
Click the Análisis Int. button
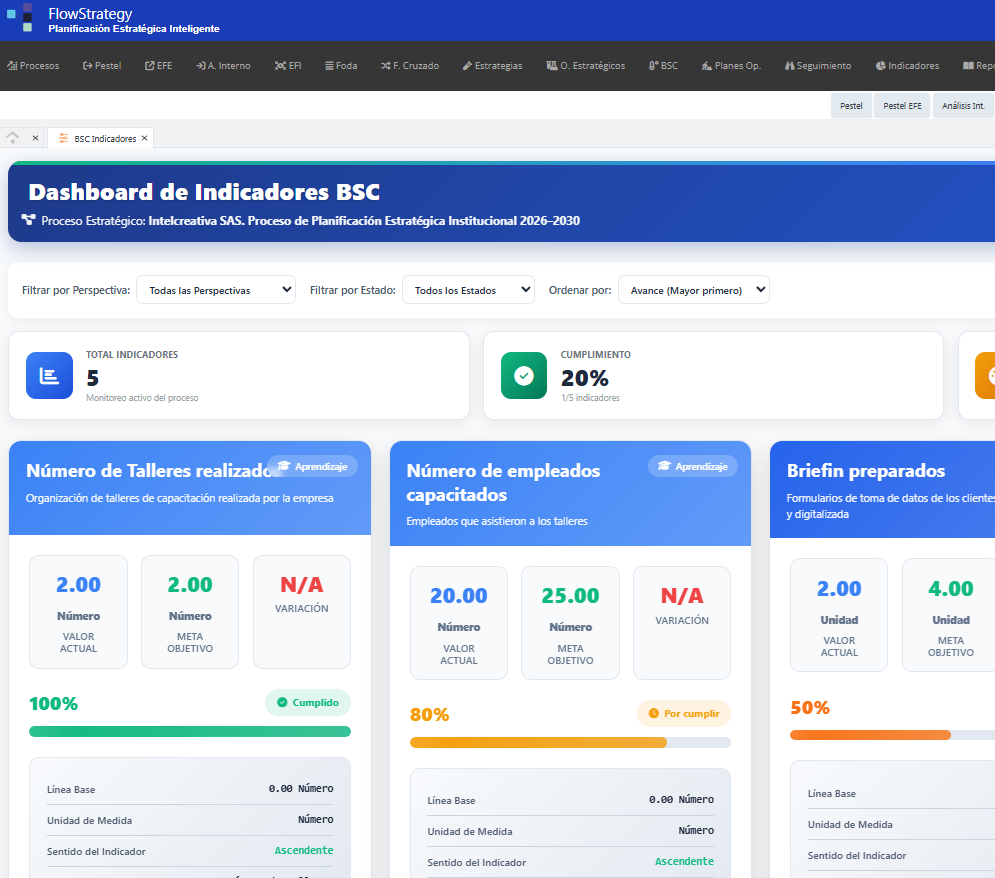pyautogui.click(x=962, y=105)
